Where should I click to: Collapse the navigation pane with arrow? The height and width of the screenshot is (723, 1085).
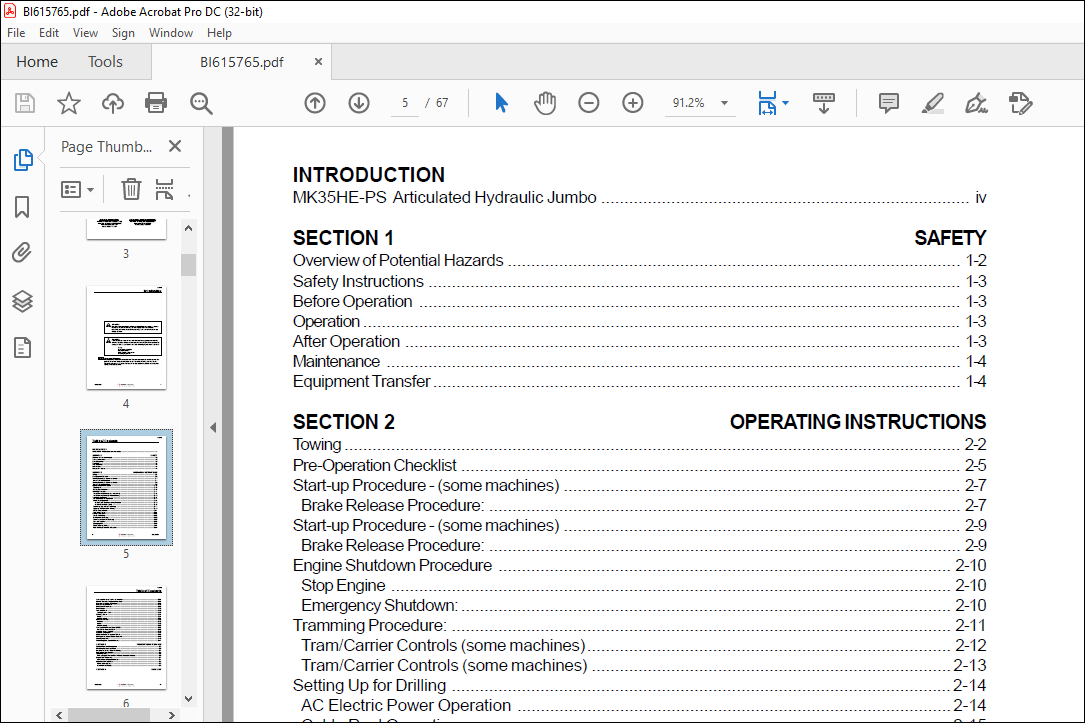tap(213, 428)
